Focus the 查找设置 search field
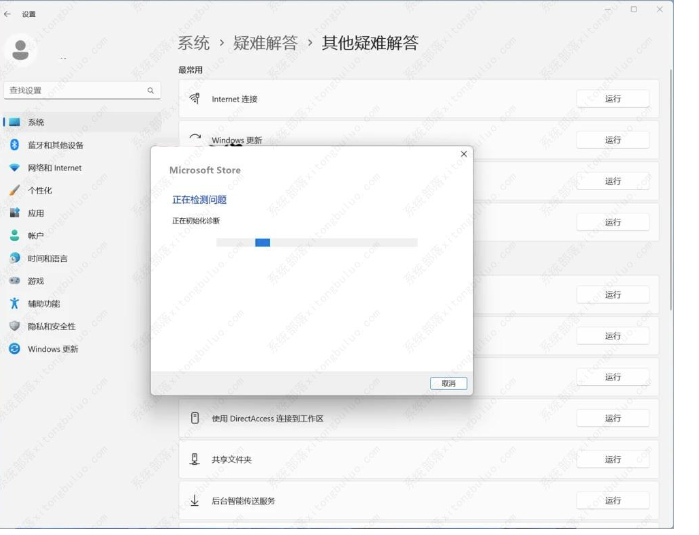 click(x=82, y=91)
